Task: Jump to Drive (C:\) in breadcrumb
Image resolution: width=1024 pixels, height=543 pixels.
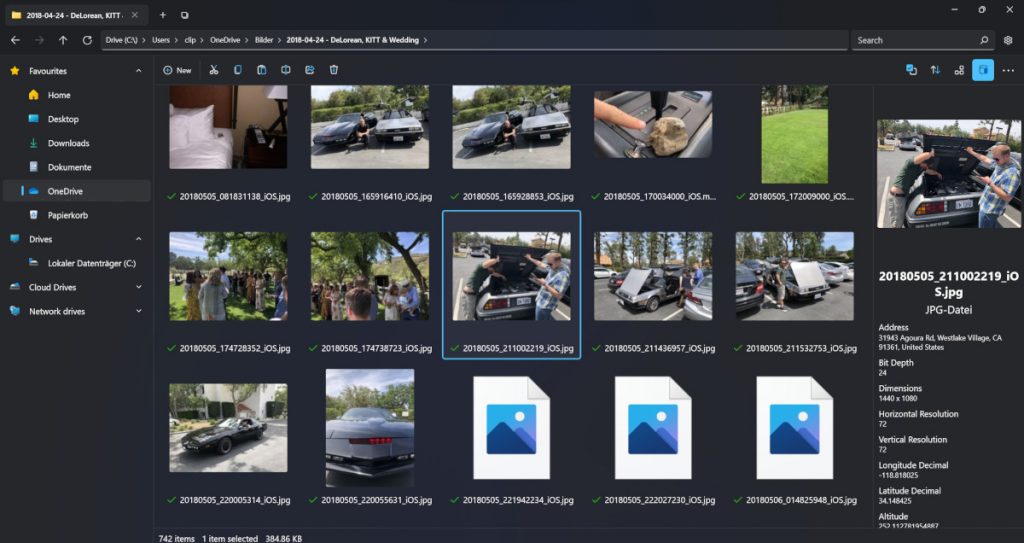Action: pos(121,40)
